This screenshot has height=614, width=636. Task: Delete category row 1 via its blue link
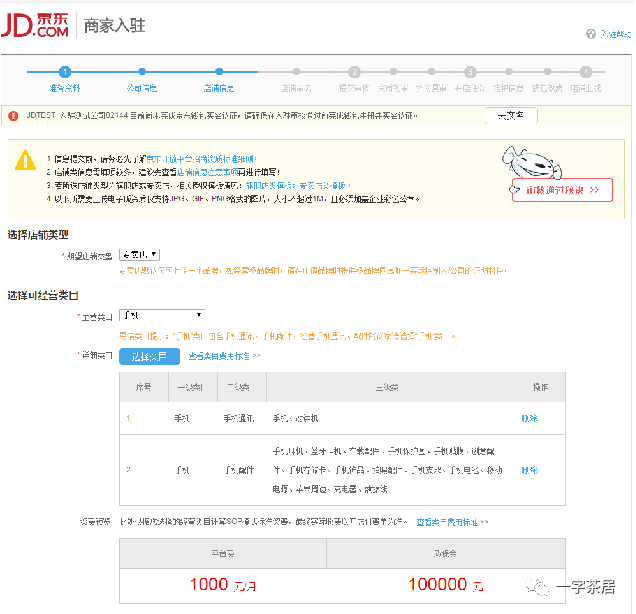[x=529, y=418]
